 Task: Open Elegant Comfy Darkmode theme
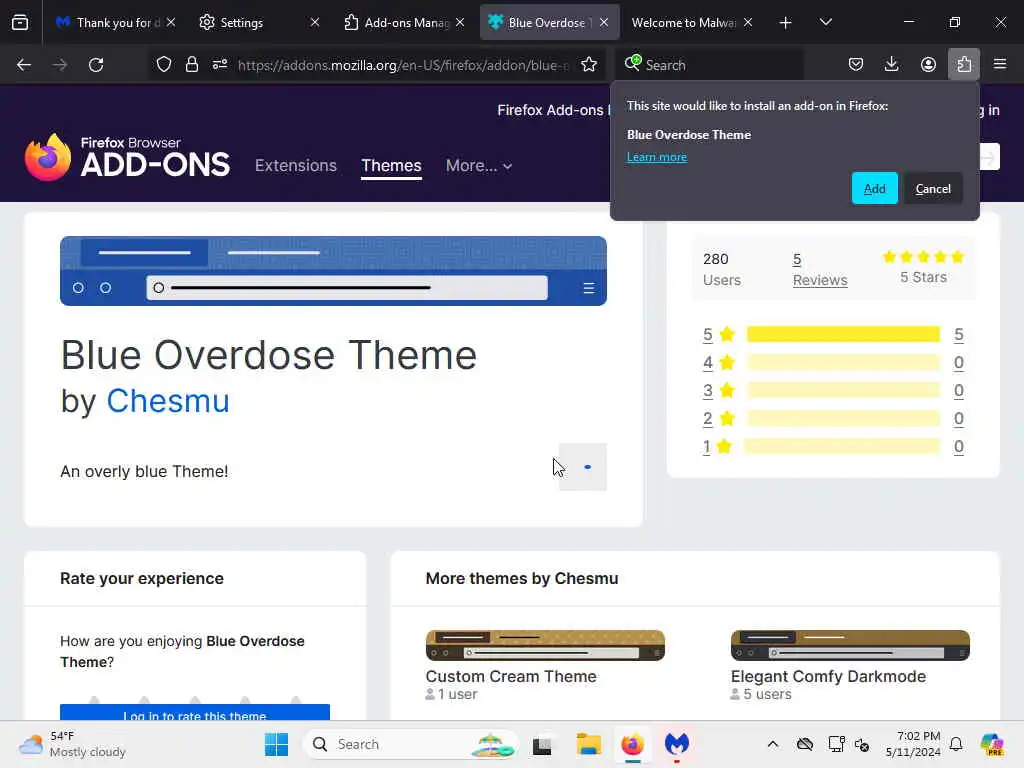tap(828, 676)
